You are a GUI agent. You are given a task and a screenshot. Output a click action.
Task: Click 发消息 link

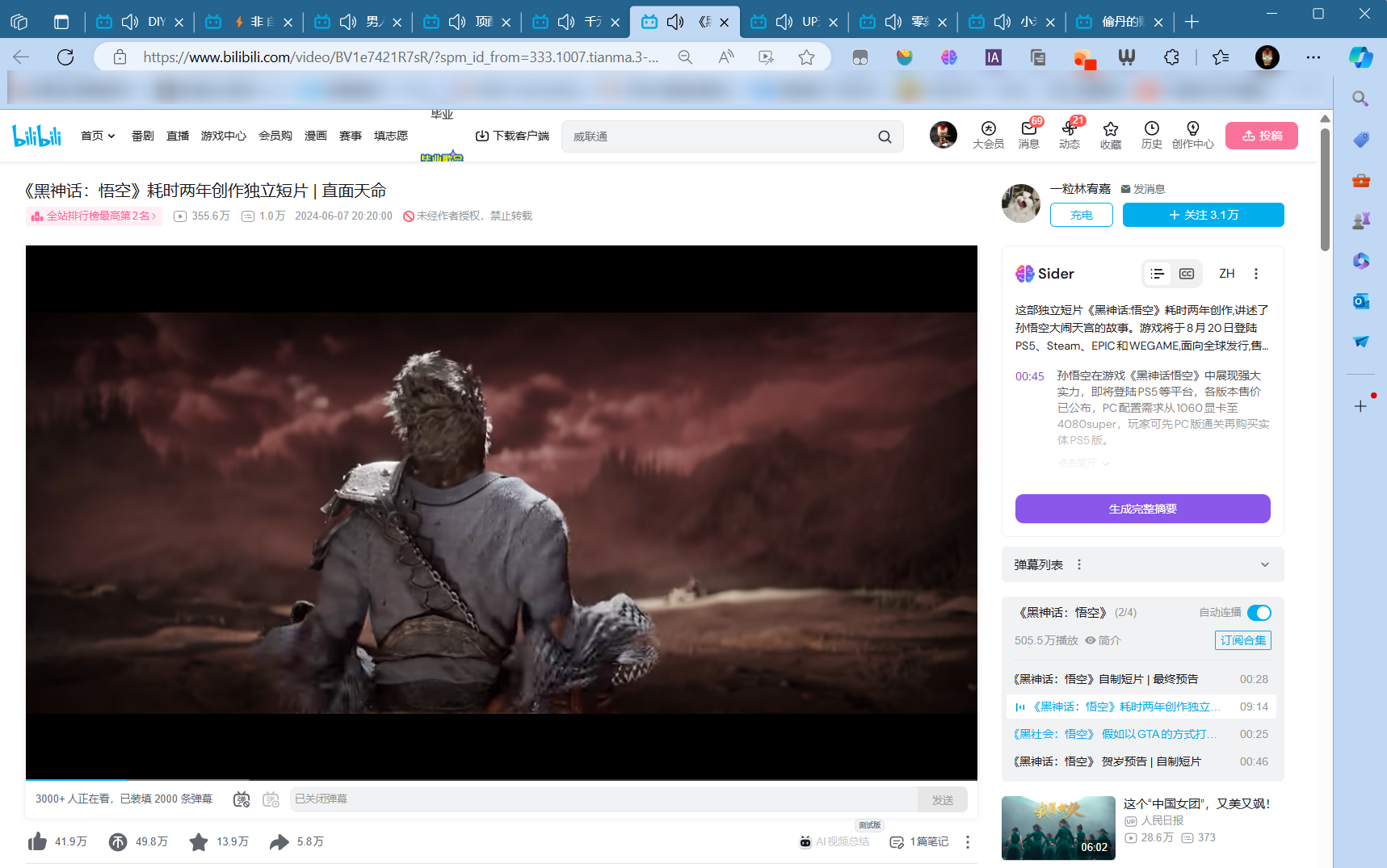click(x=1143, y=189)
